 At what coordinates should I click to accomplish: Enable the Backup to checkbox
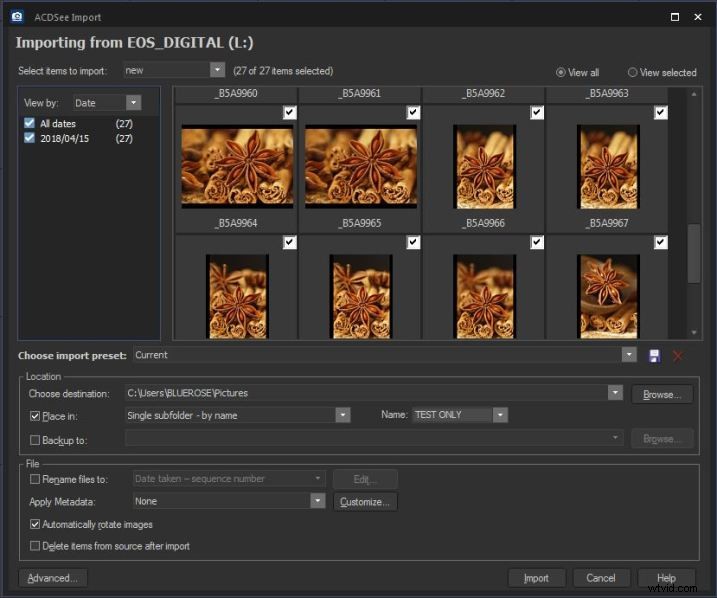tap(35, 440)
